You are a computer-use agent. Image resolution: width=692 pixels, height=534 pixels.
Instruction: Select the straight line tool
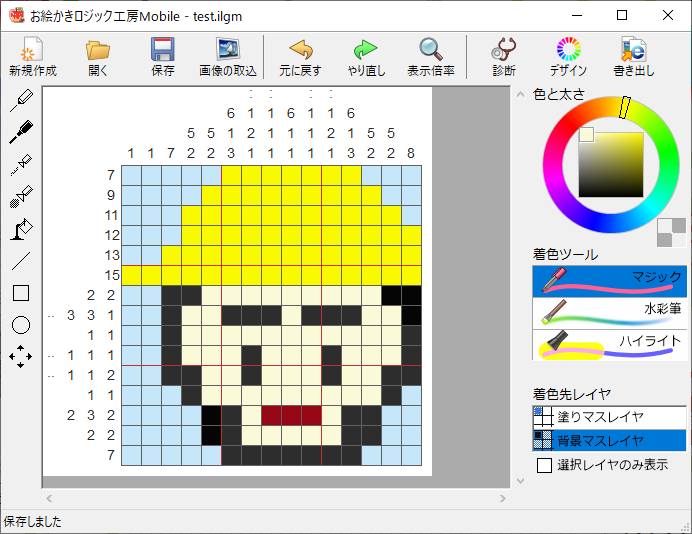click(x=21, y=261)
